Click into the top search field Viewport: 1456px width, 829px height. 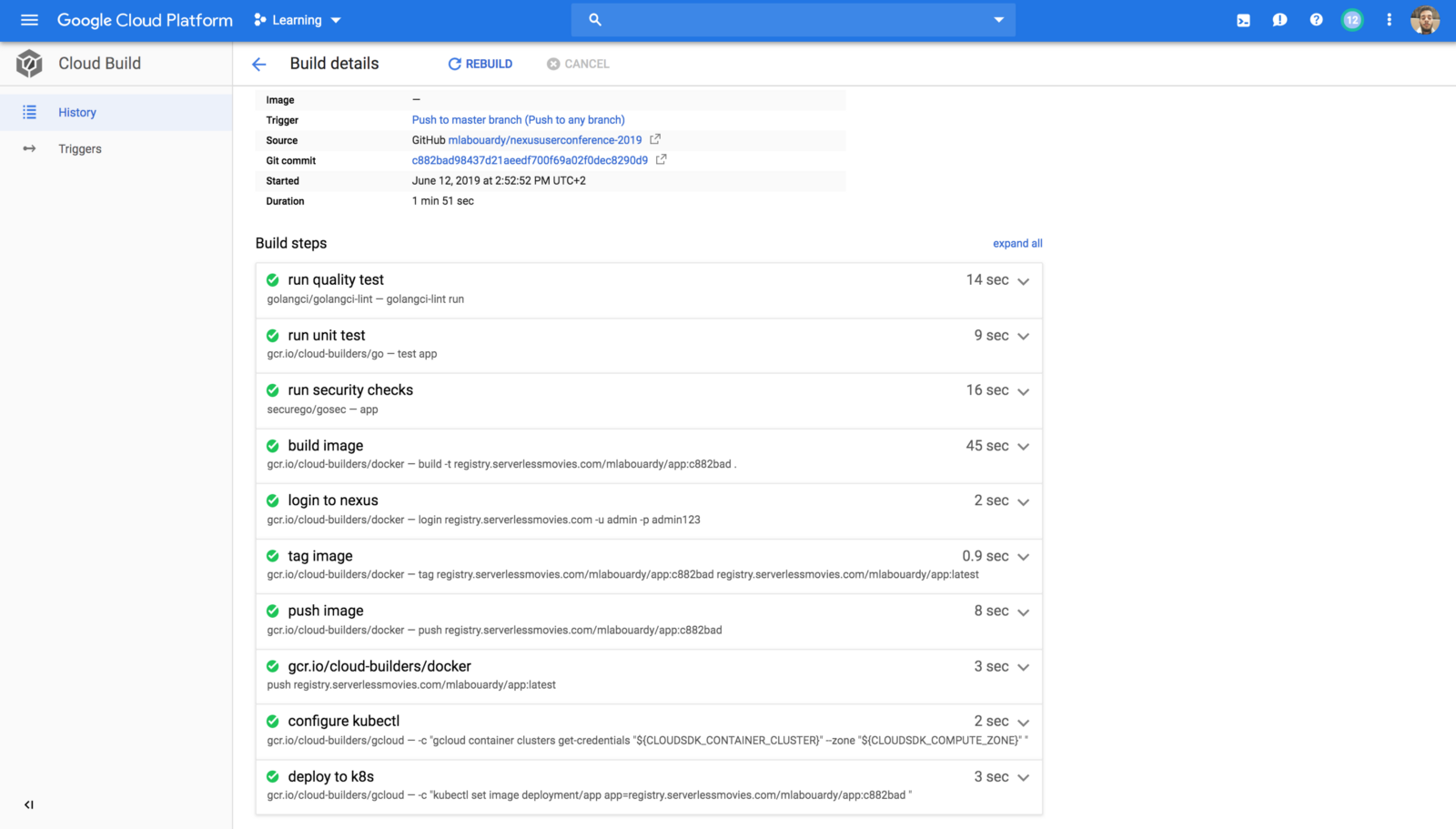click(794, 20)
